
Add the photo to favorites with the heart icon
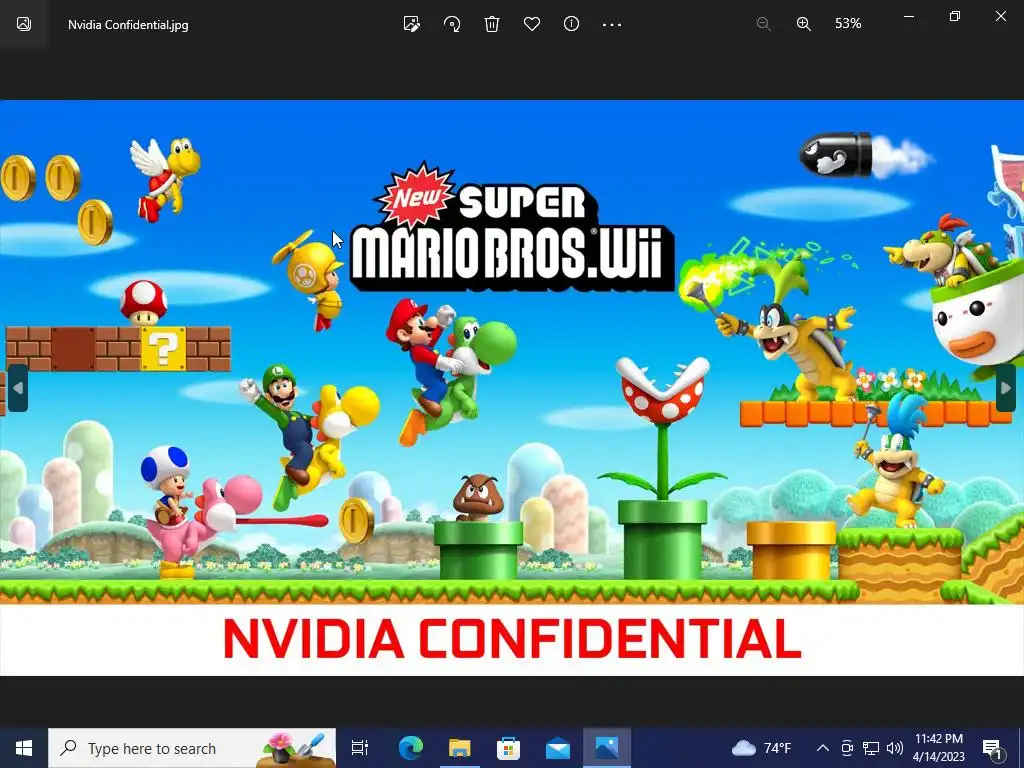click(532, 24)
